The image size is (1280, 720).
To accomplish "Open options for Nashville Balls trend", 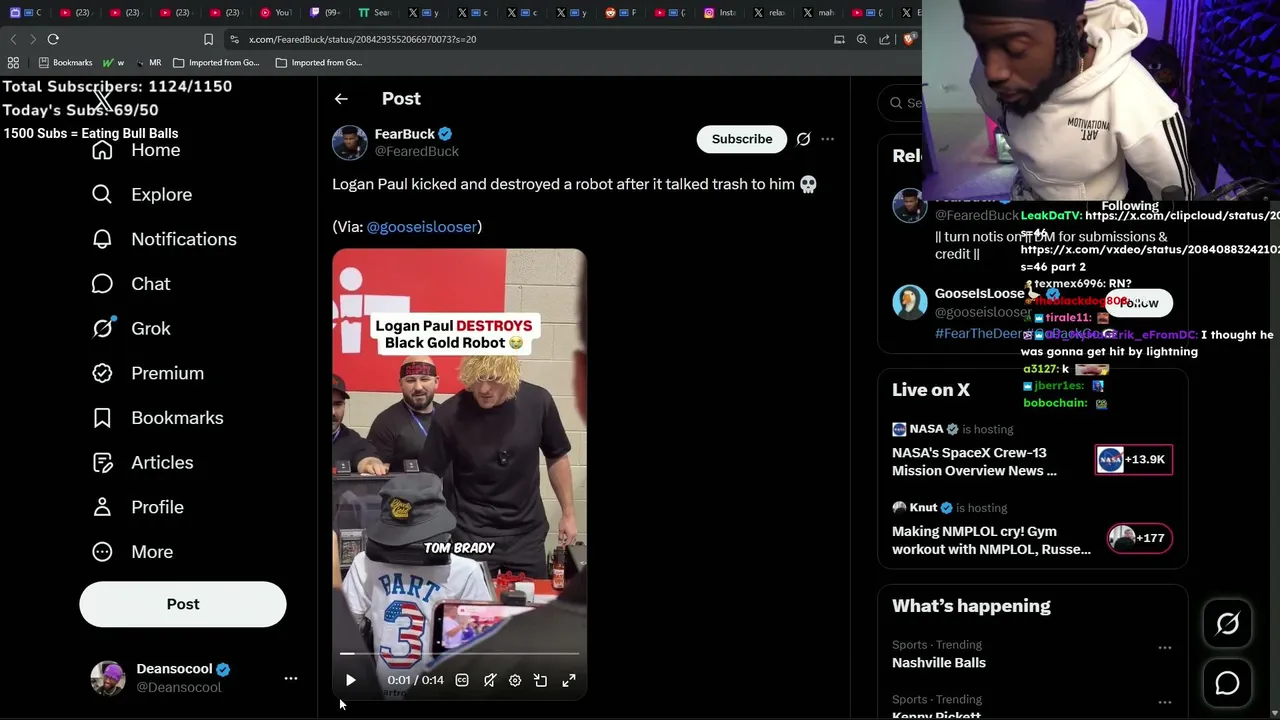I will click(1165, 648).
